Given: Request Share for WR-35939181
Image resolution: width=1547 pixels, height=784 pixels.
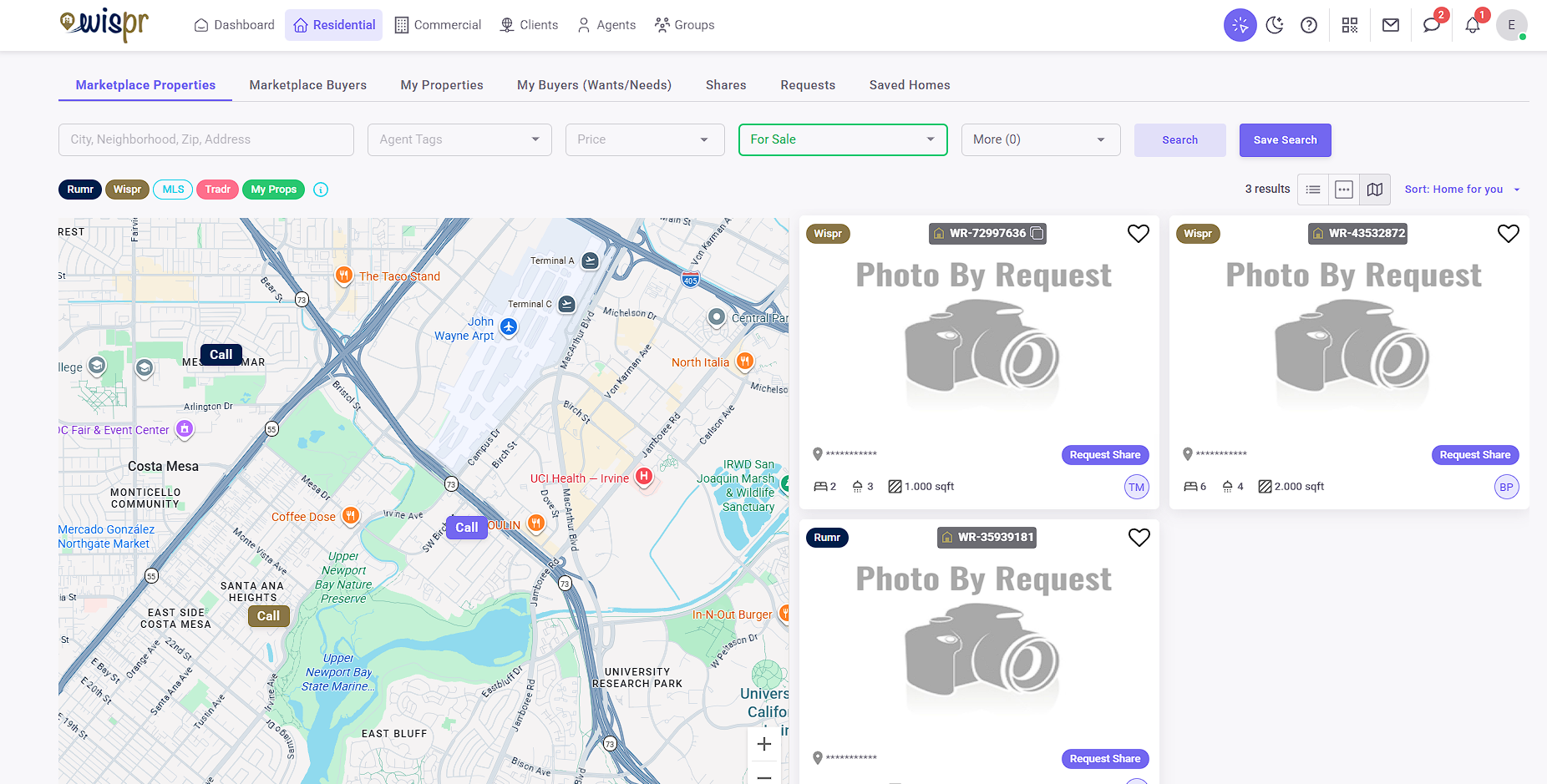Looking at the screenshot, I should pyautogui.click(x=1105, y=759).
